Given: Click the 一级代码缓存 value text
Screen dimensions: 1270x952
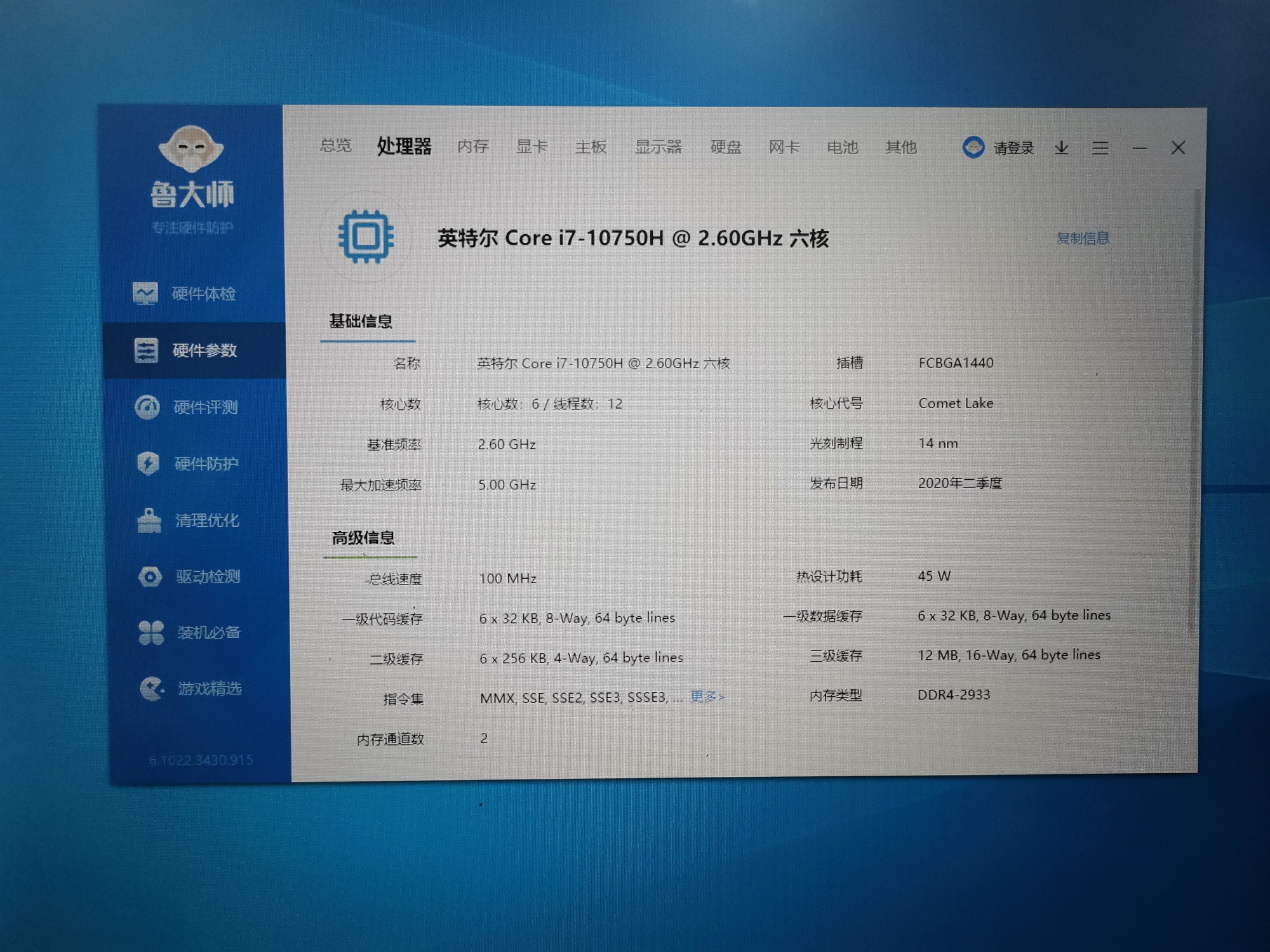Looking at the screenshot, I should click(x=577, y=618).
